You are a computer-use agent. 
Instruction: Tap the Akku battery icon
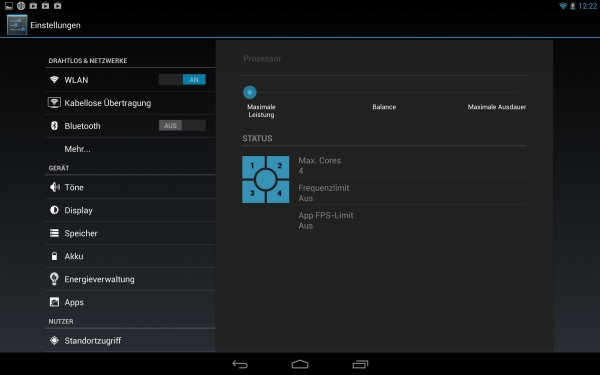click(54, 256)
